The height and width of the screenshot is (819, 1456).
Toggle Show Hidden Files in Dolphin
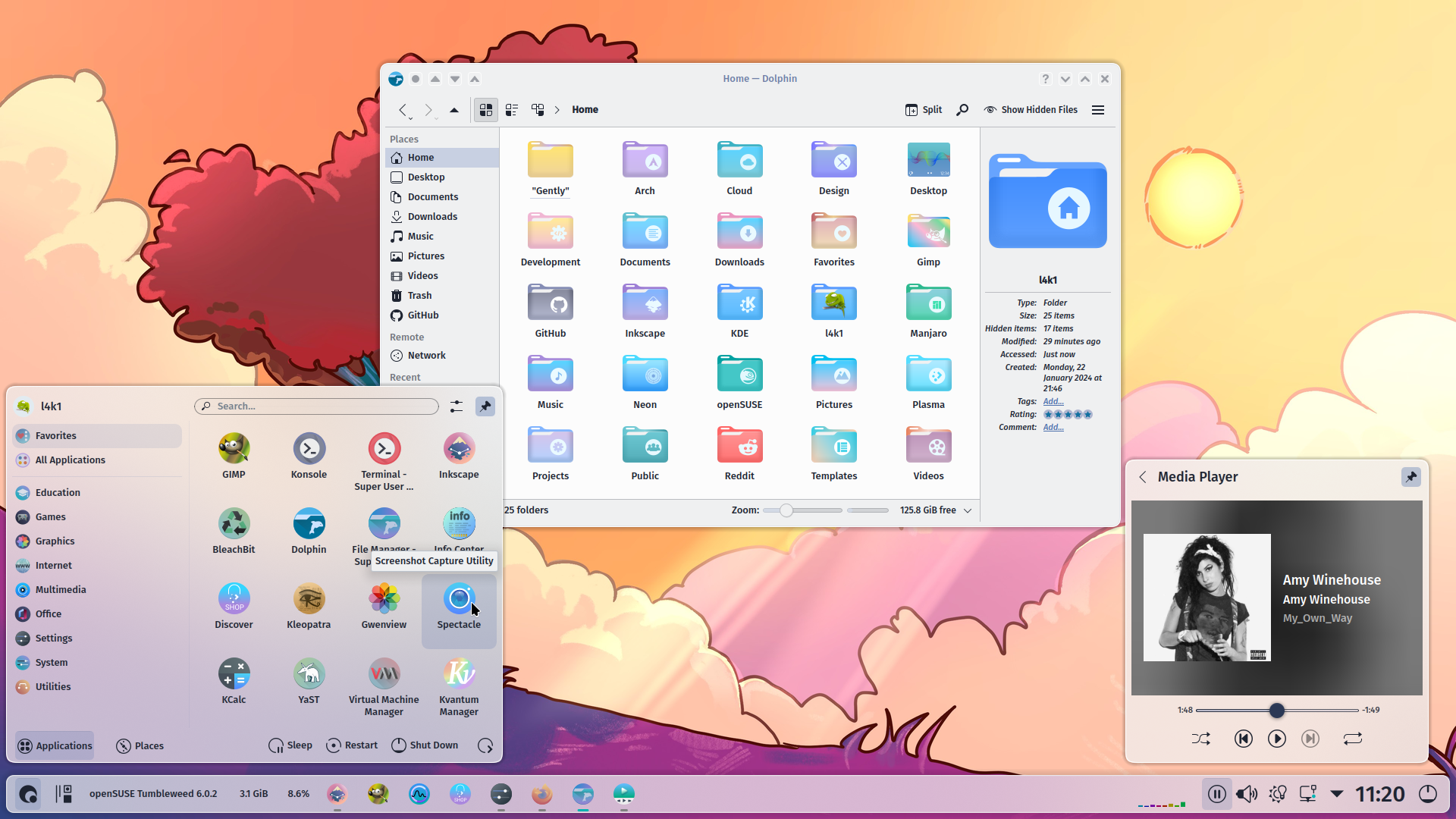coord(1031,110)
